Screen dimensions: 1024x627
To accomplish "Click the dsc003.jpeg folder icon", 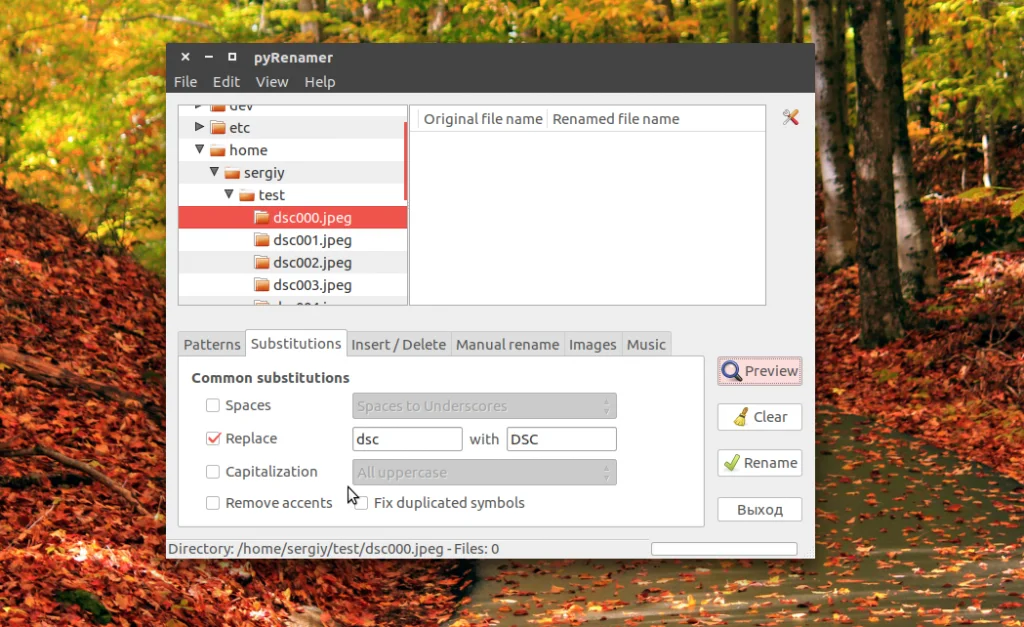I will [x=261, y=285].
